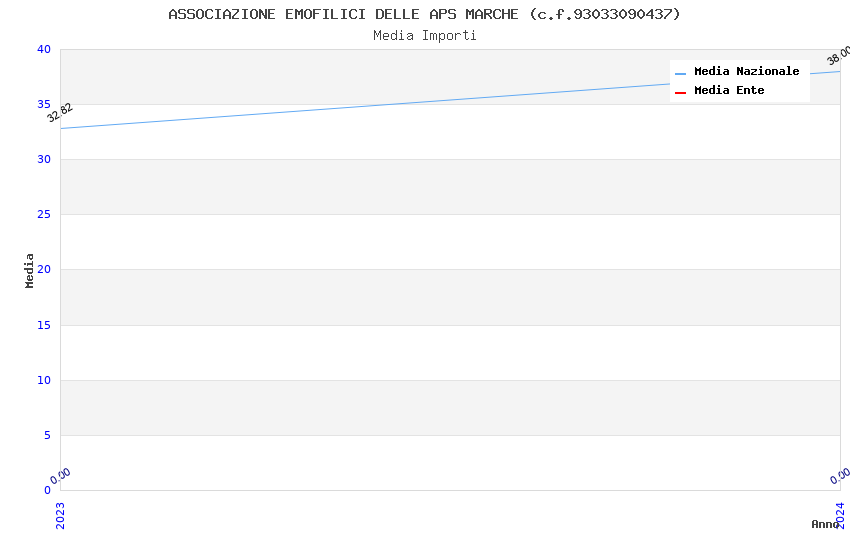Click the 40 y-axis tick label
850x550 pixels.
point(44,49)
